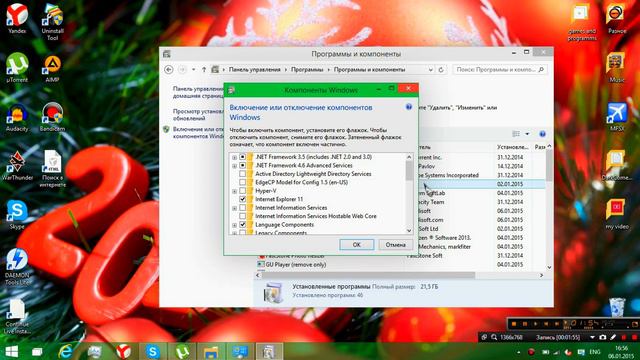The width and height of the screenshot is (640, 360).
Task: Open Internet Explorer from the taskbar
Action: pos(65,351)
